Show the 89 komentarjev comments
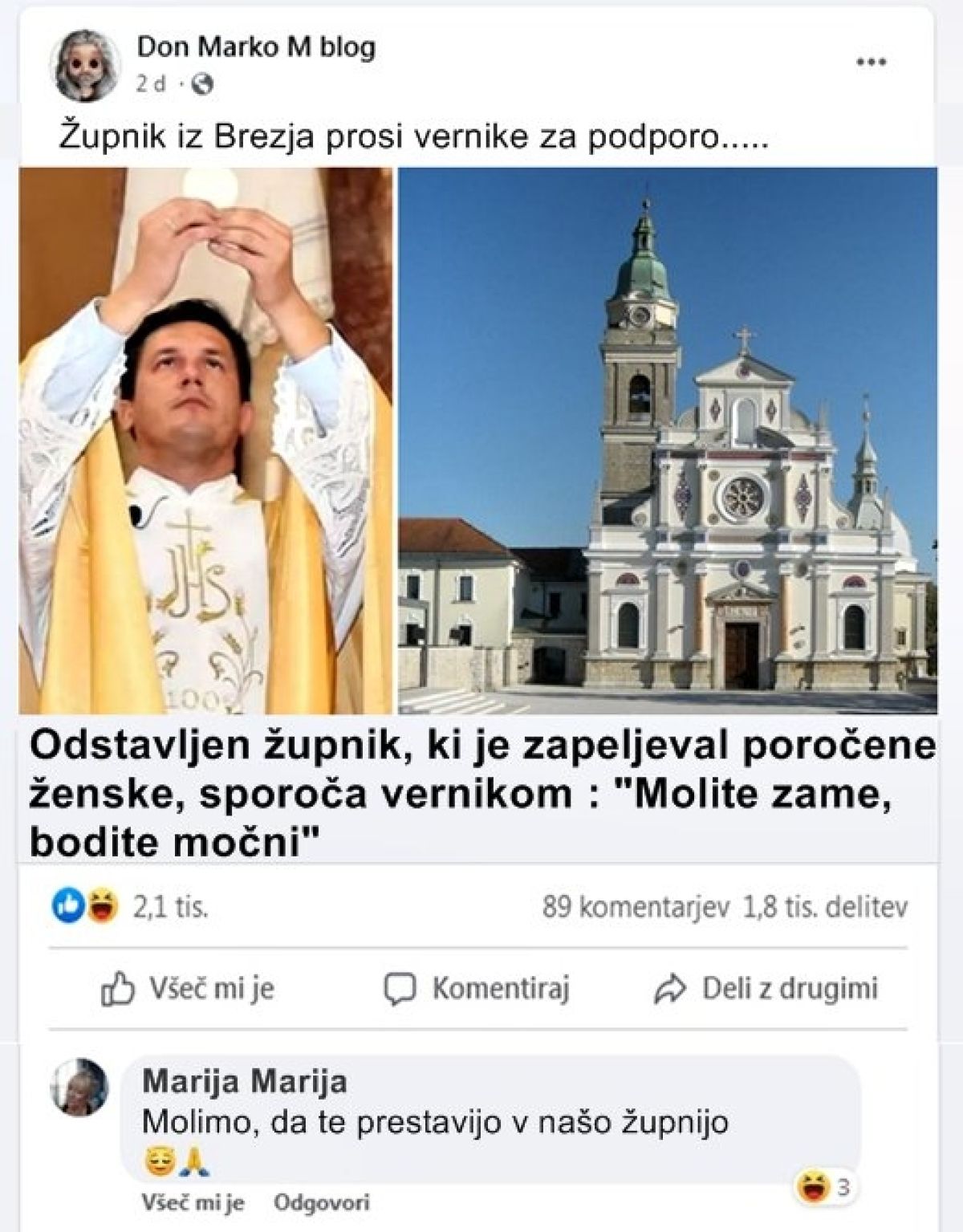 (635, 908)
